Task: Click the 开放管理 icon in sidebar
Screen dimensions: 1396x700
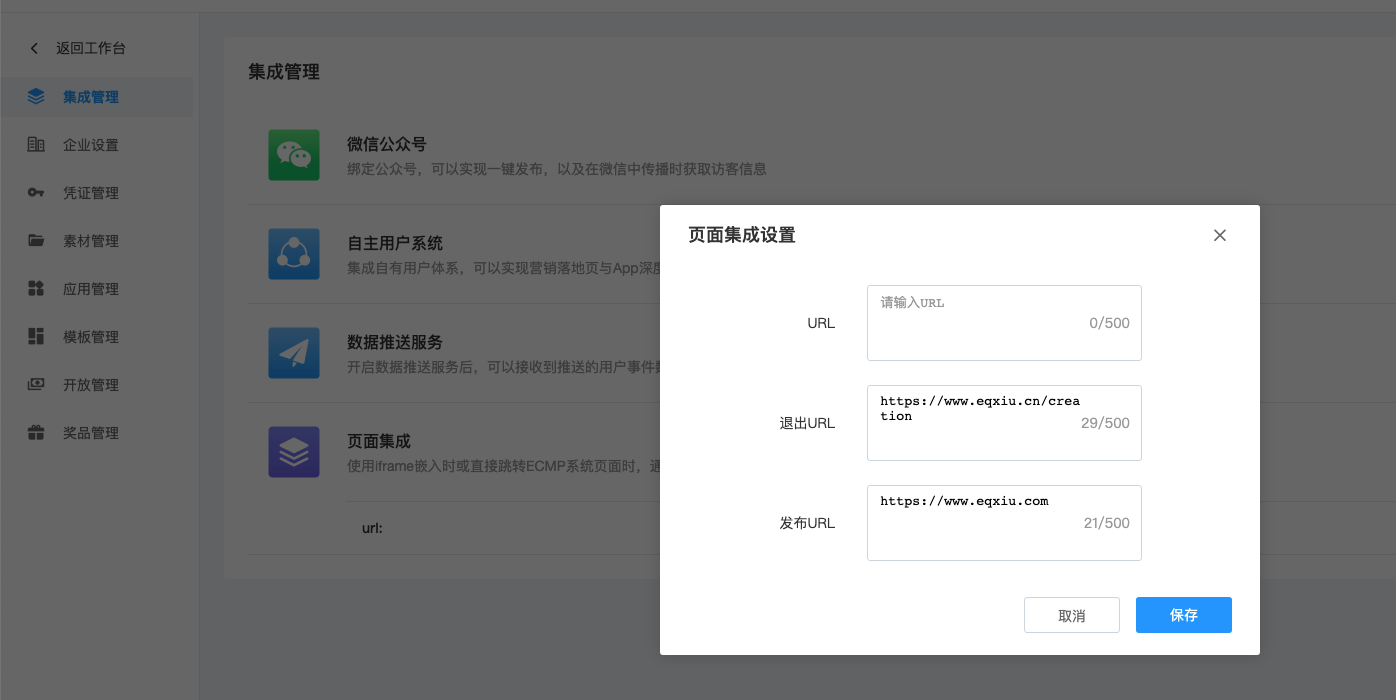Action: (x=36, y=385)
